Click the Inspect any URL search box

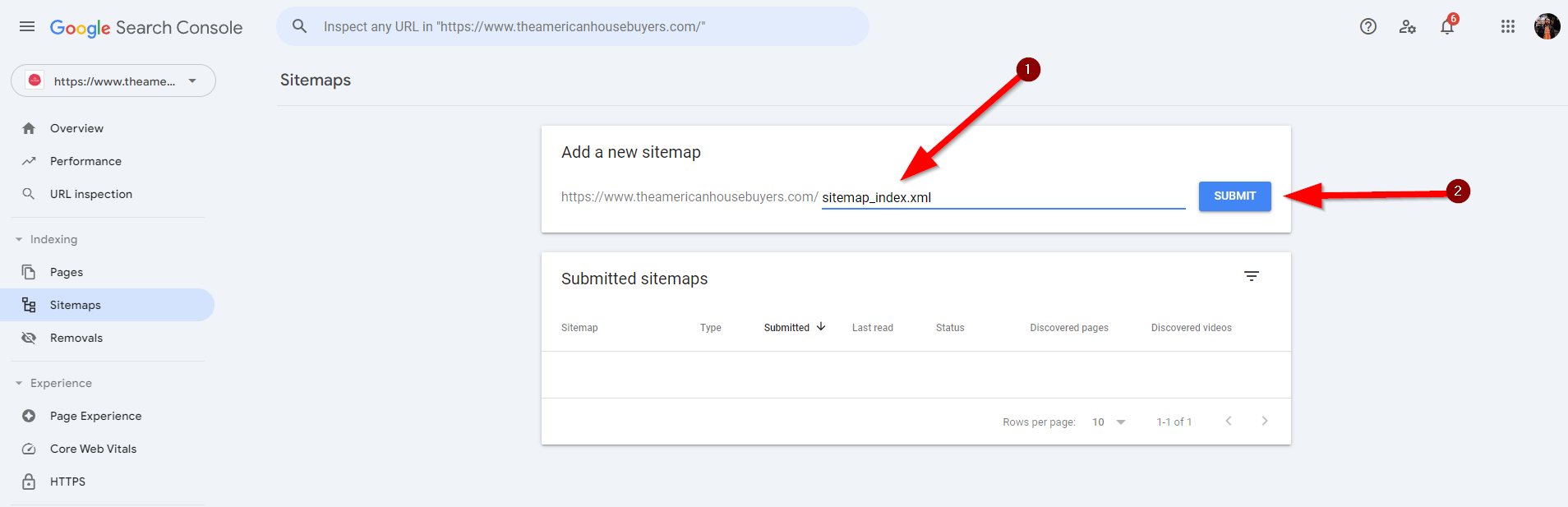pos(573,26)
